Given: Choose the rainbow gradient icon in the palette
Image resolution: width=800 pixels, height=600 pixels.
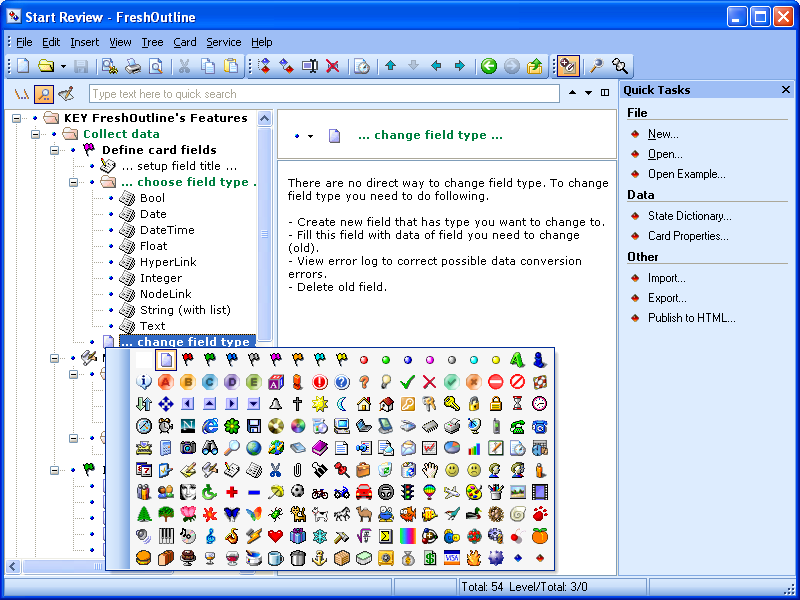Looking at the screenshot, I should (408, 536).
